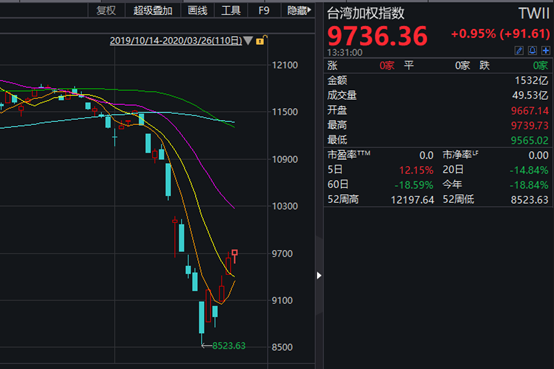Image resolution: width=554 pixels, height=369 pixels.
Task: Click the 市盈率TTM label
Action: pyautogui.click(x=348, y=155)
